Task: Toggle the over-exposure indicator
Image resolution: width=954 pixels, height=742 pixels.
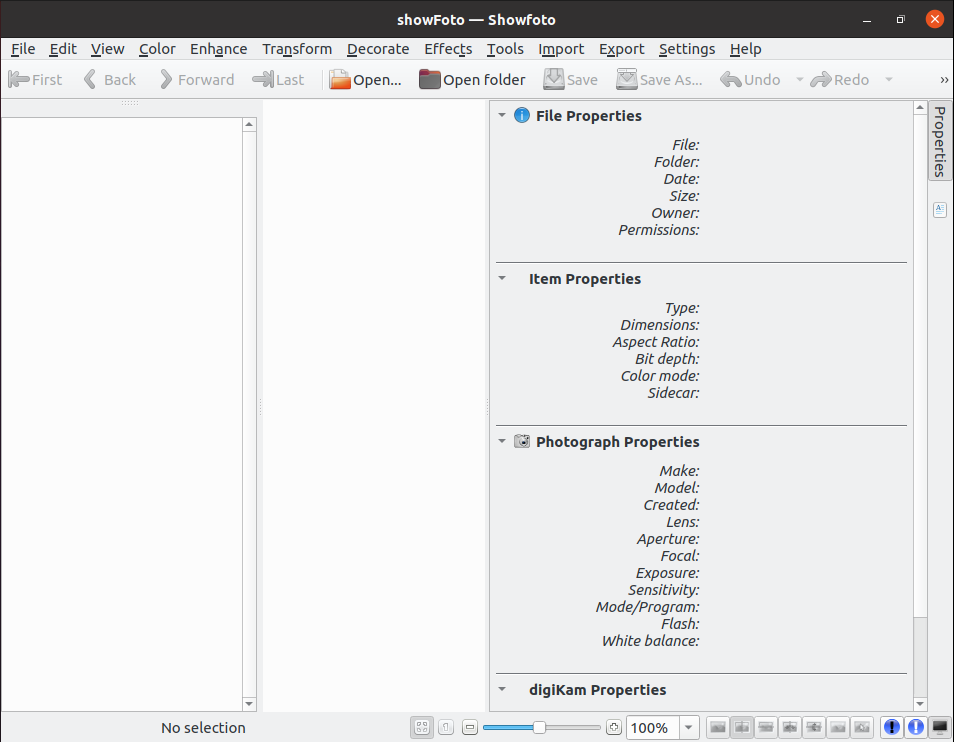Action: (x=915, y=727)
